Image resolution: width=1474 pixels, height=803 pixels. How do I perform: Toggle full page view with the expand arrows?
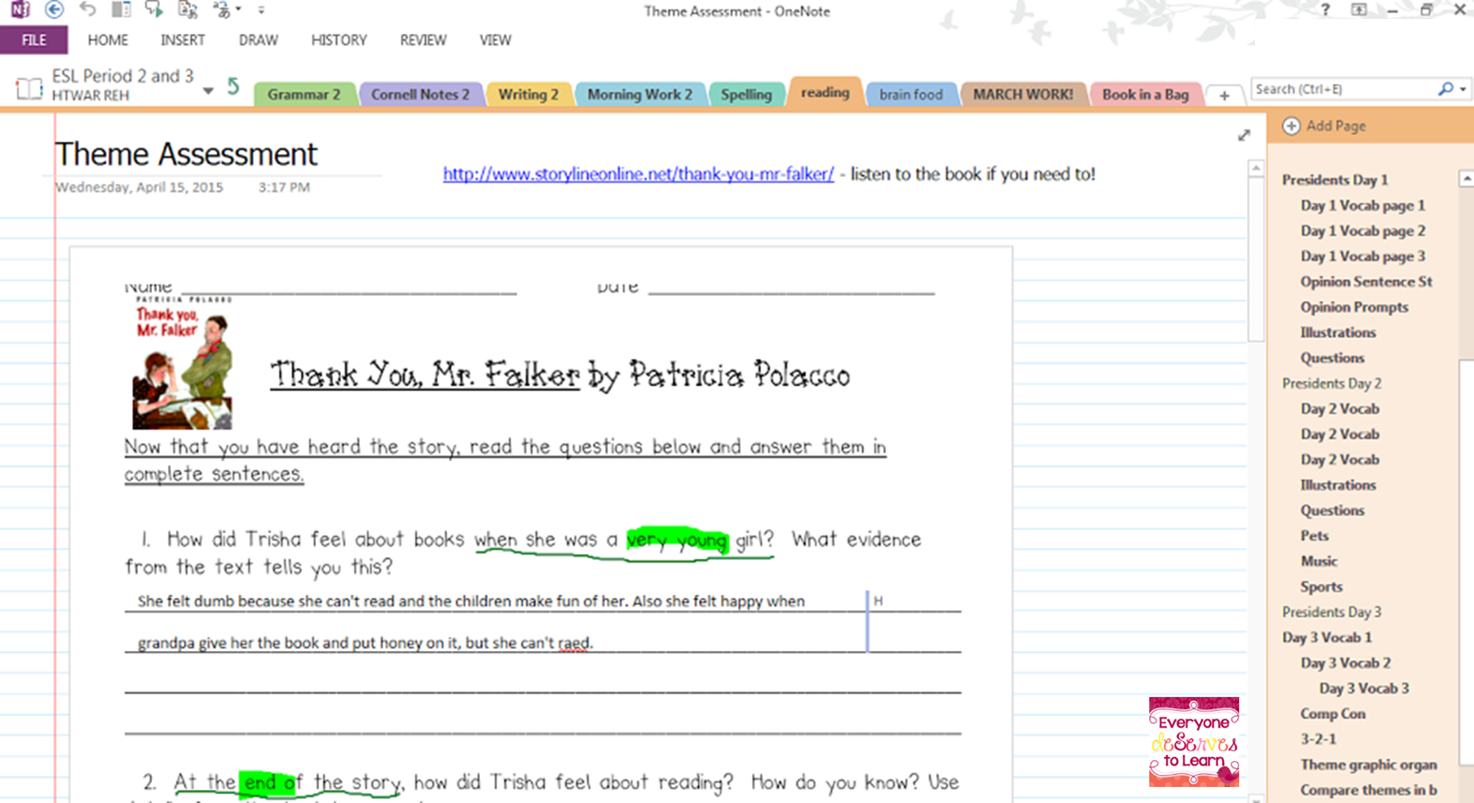(x=1244, y=135)
